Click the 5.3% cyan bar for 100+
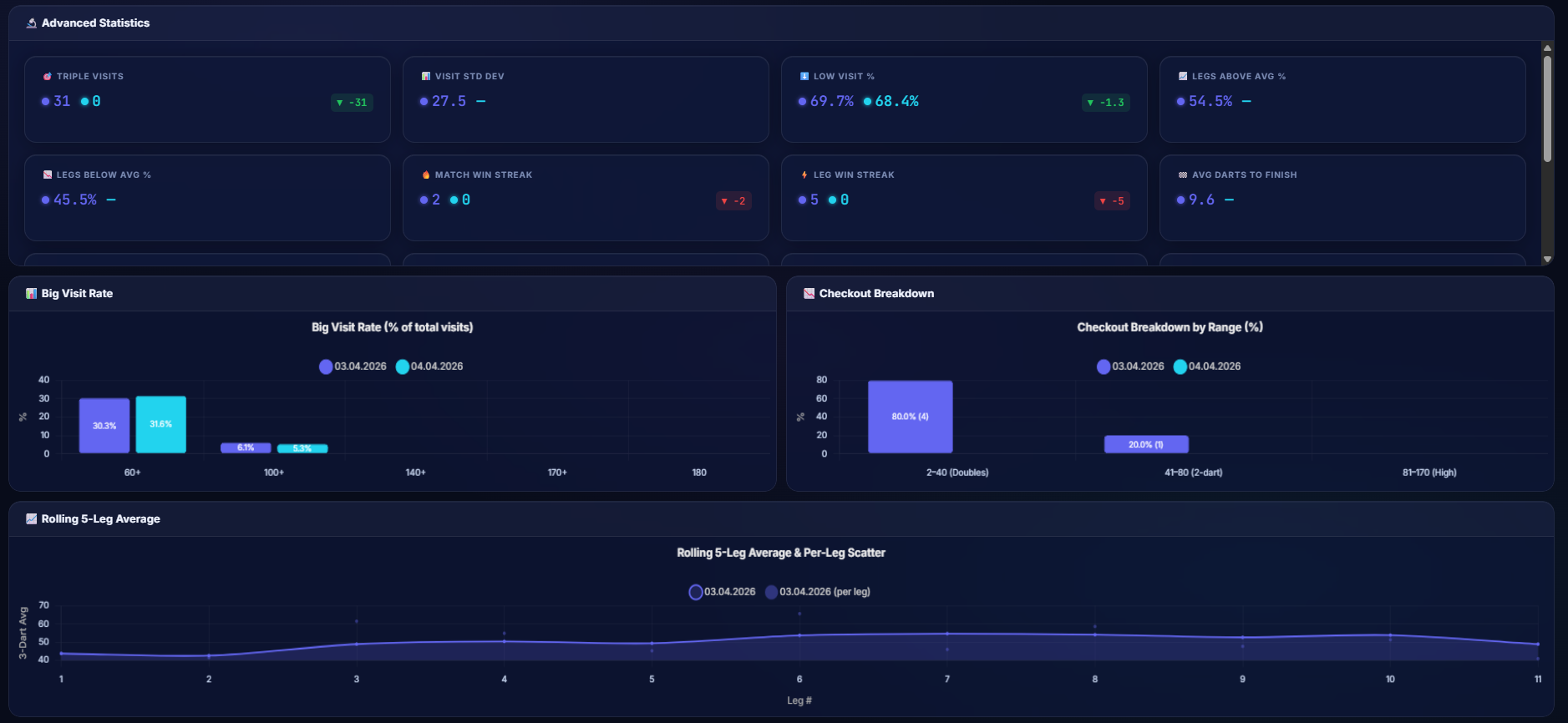This screenshot has width=1568, height=723. [x=302, y=449]
